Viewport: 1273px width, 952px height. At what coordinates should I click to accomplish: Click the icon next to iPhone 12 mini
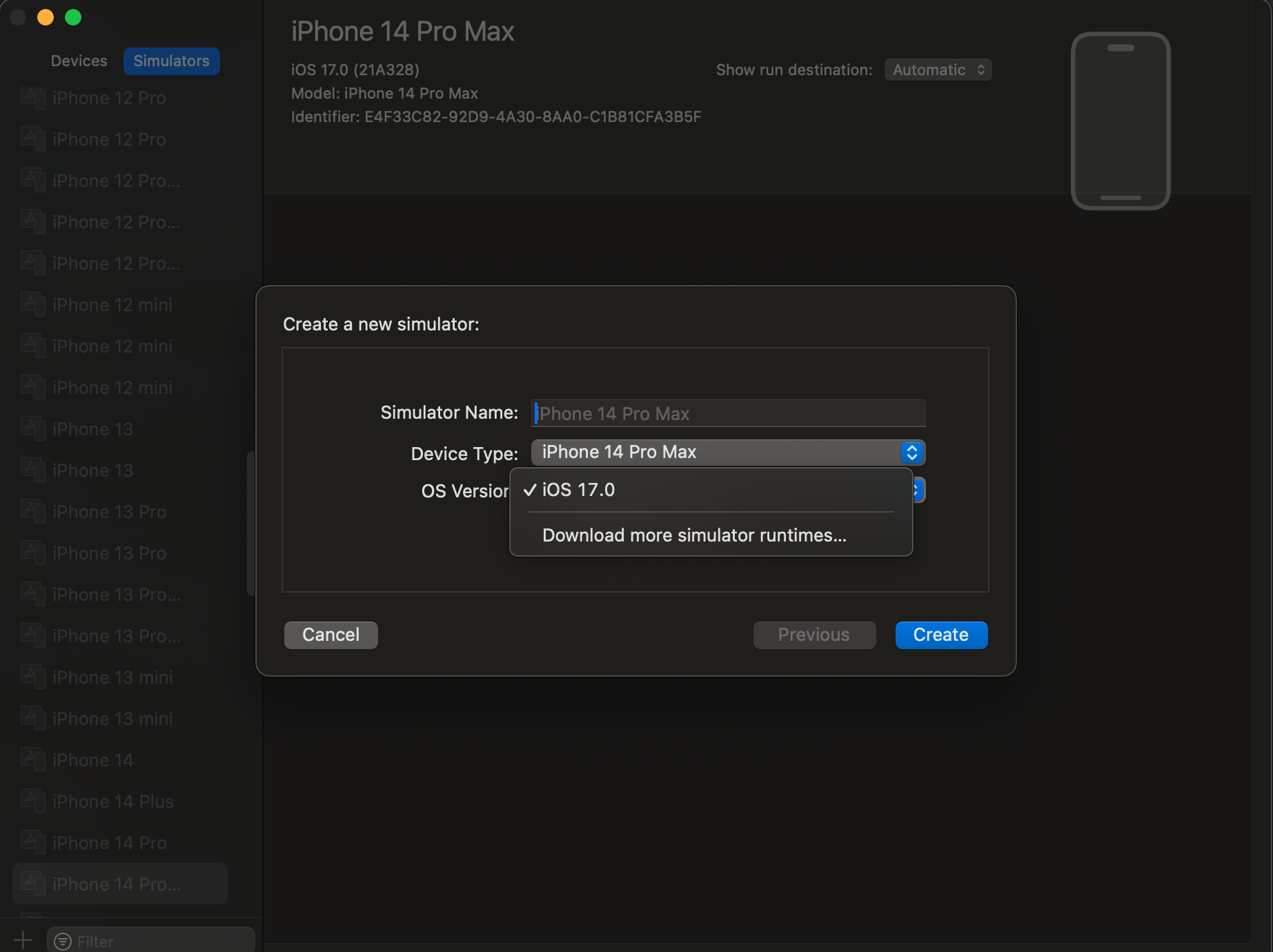[x=32, y=304]
